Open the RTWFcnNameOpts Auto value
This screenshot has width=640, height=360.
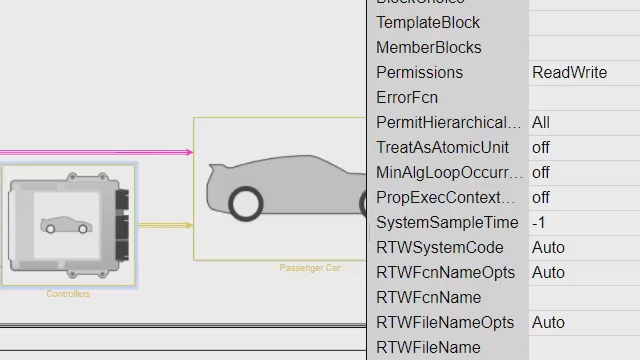click(x=548, y=273)
